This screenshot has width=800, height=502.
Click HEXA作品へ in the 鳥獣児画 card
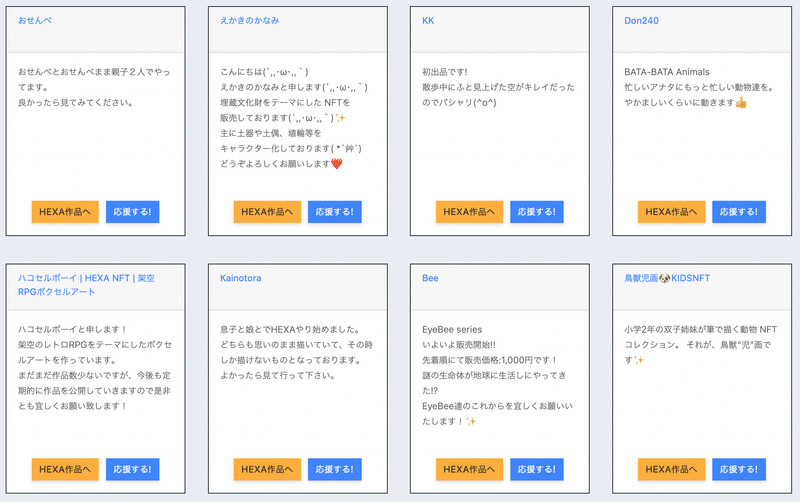pyautogui.click(x=671, y=469)
